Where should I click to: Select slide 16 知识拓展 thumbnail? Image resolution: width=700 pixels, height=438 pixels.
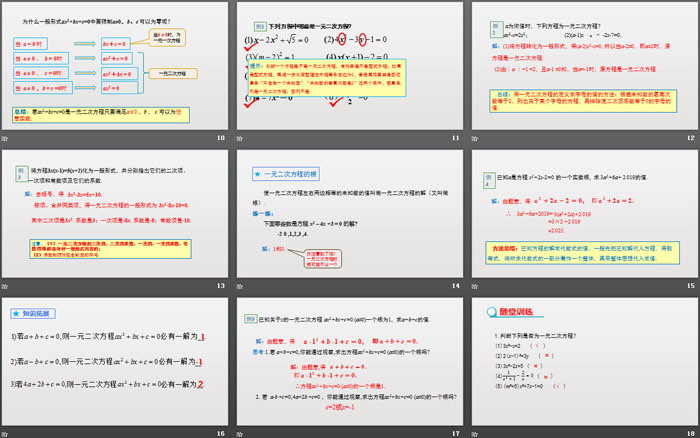coord(116,357)
